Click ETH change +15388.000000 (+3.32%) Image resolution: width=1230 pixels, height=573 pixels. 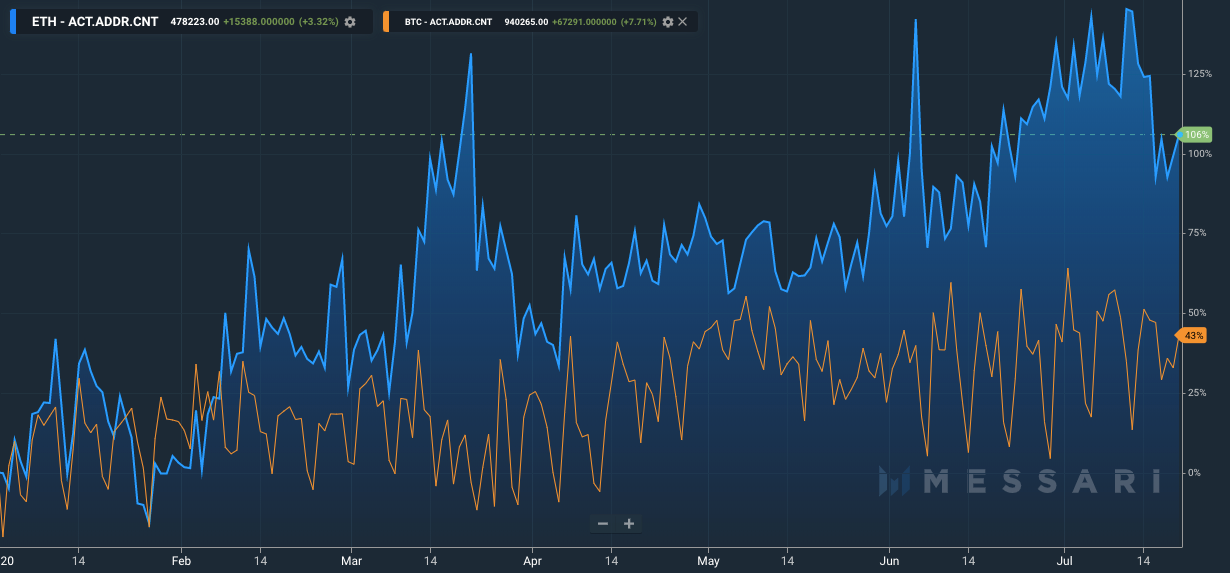[x=281, y=22]
